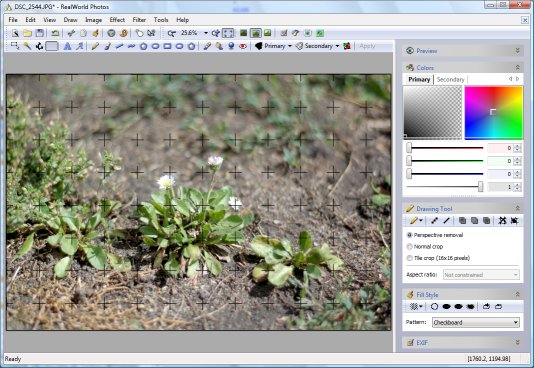Select the Pencil drawing tool
534x368 pixels.
[x=95, y=46]
